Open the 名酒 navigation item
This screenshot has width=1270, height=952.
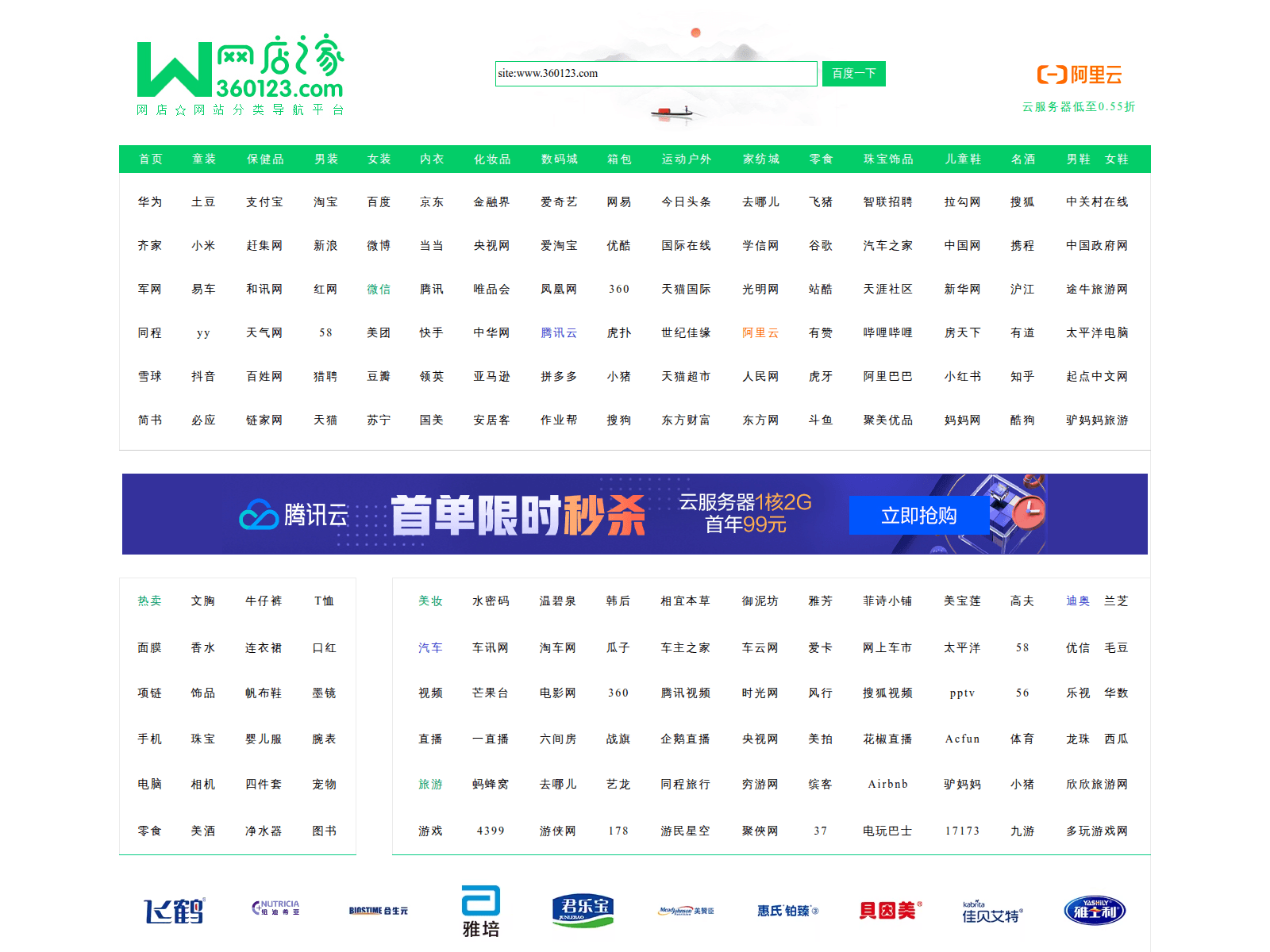(1023, 159)
